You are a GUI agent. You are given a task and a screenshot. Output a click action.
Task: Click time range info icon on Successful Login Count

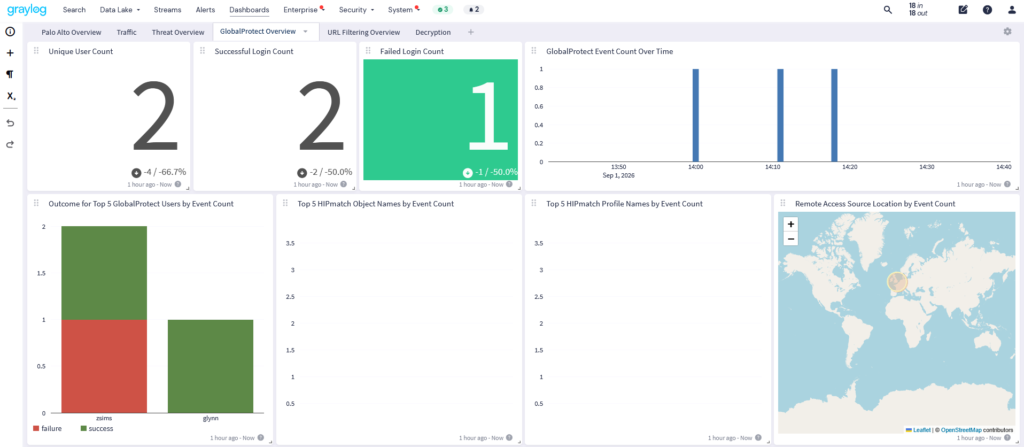[x=344, y=184]
